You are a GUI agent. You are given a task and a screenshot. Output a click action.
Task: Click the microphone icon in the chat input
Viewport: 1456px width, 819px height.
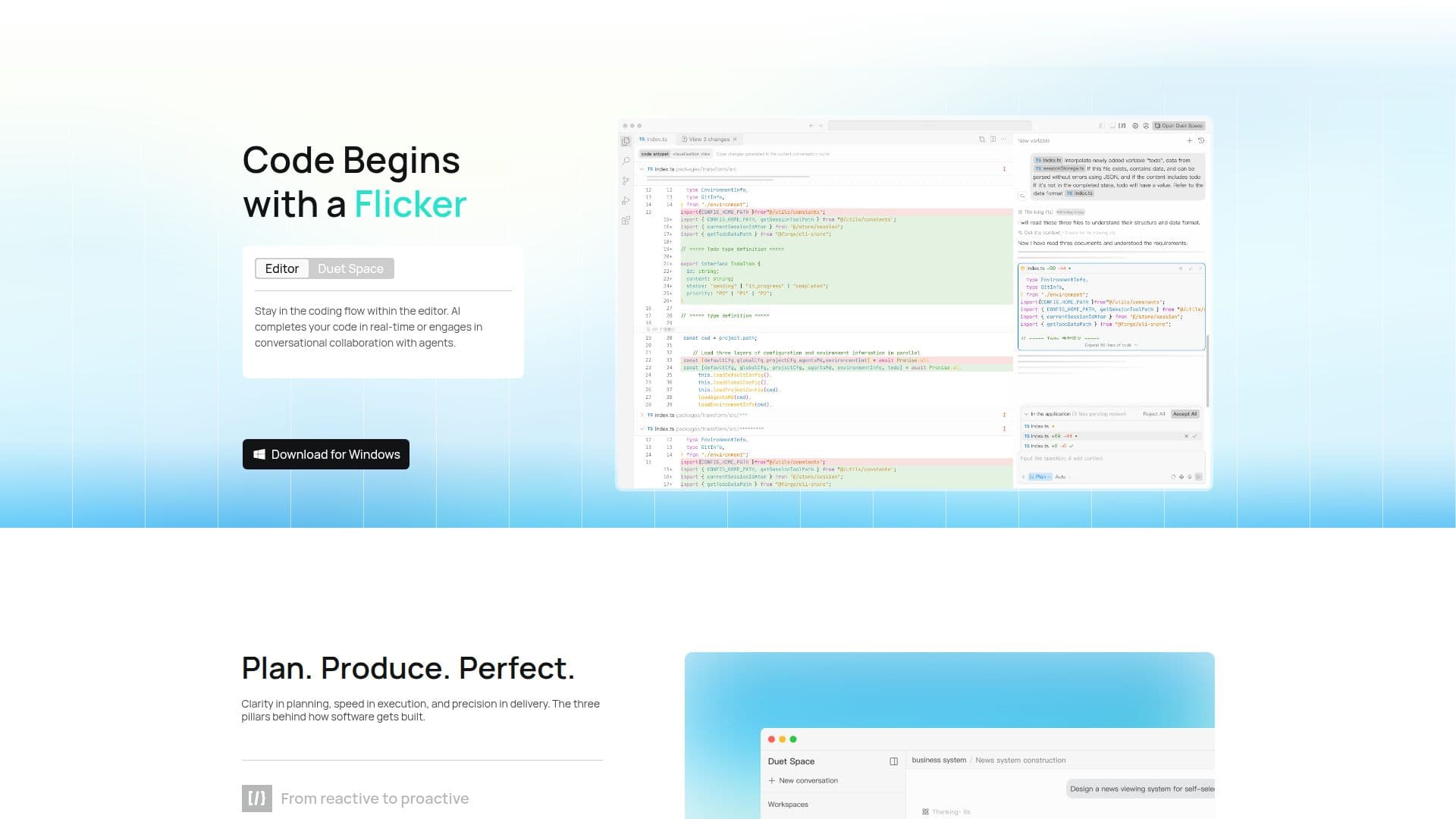1189,477
